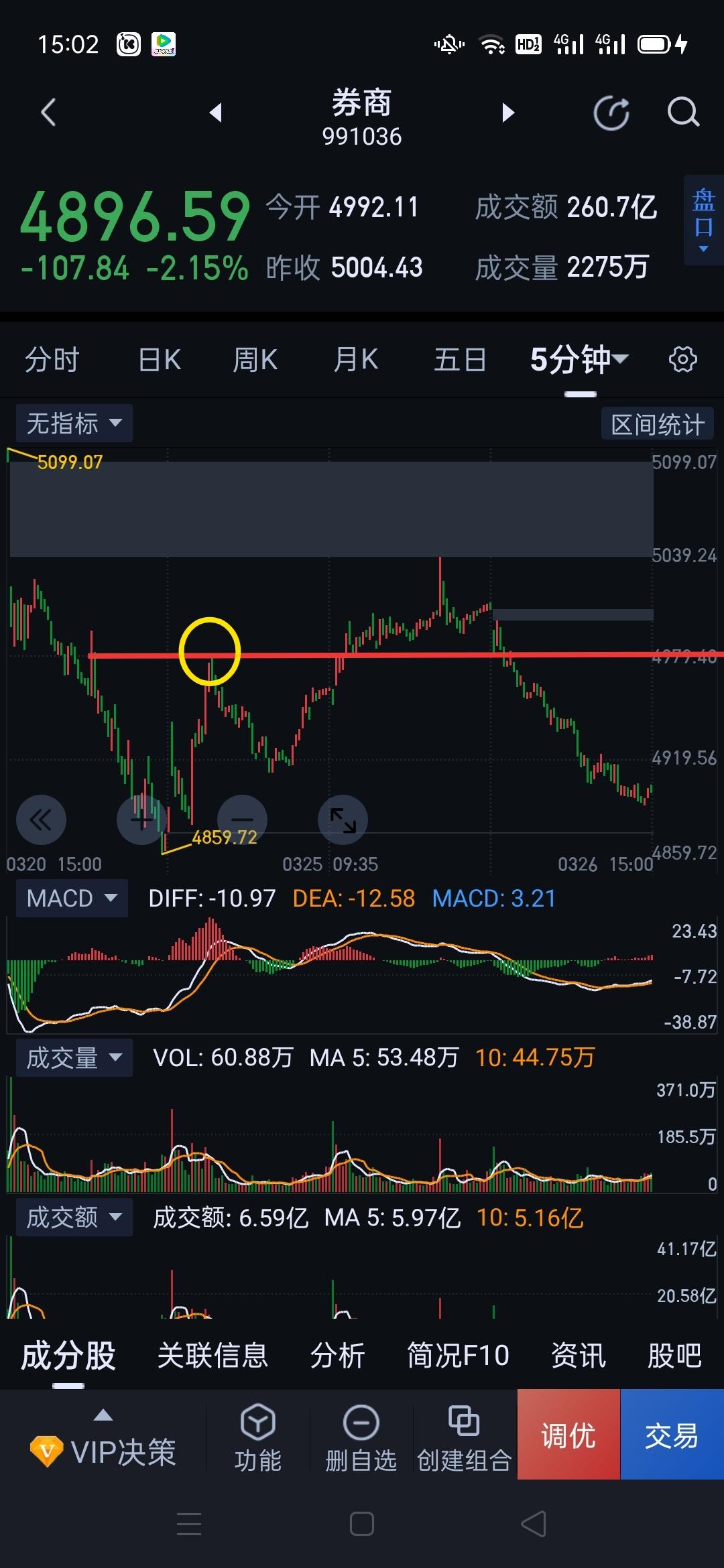Select the 股吧 tab
This screenshot has width=724, height=1568.
674,1356
